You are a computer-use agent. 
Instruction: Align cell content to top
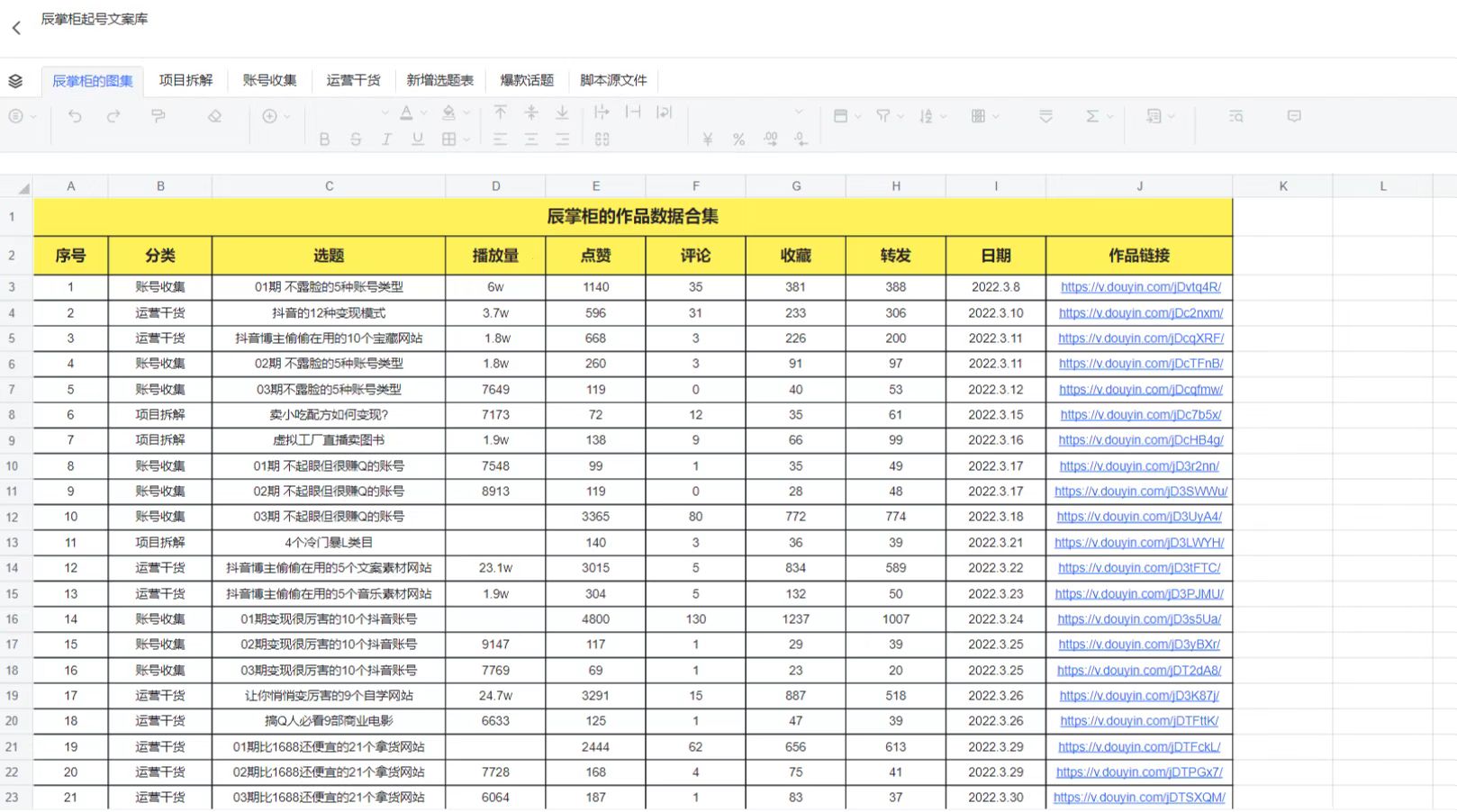(500, 113)
